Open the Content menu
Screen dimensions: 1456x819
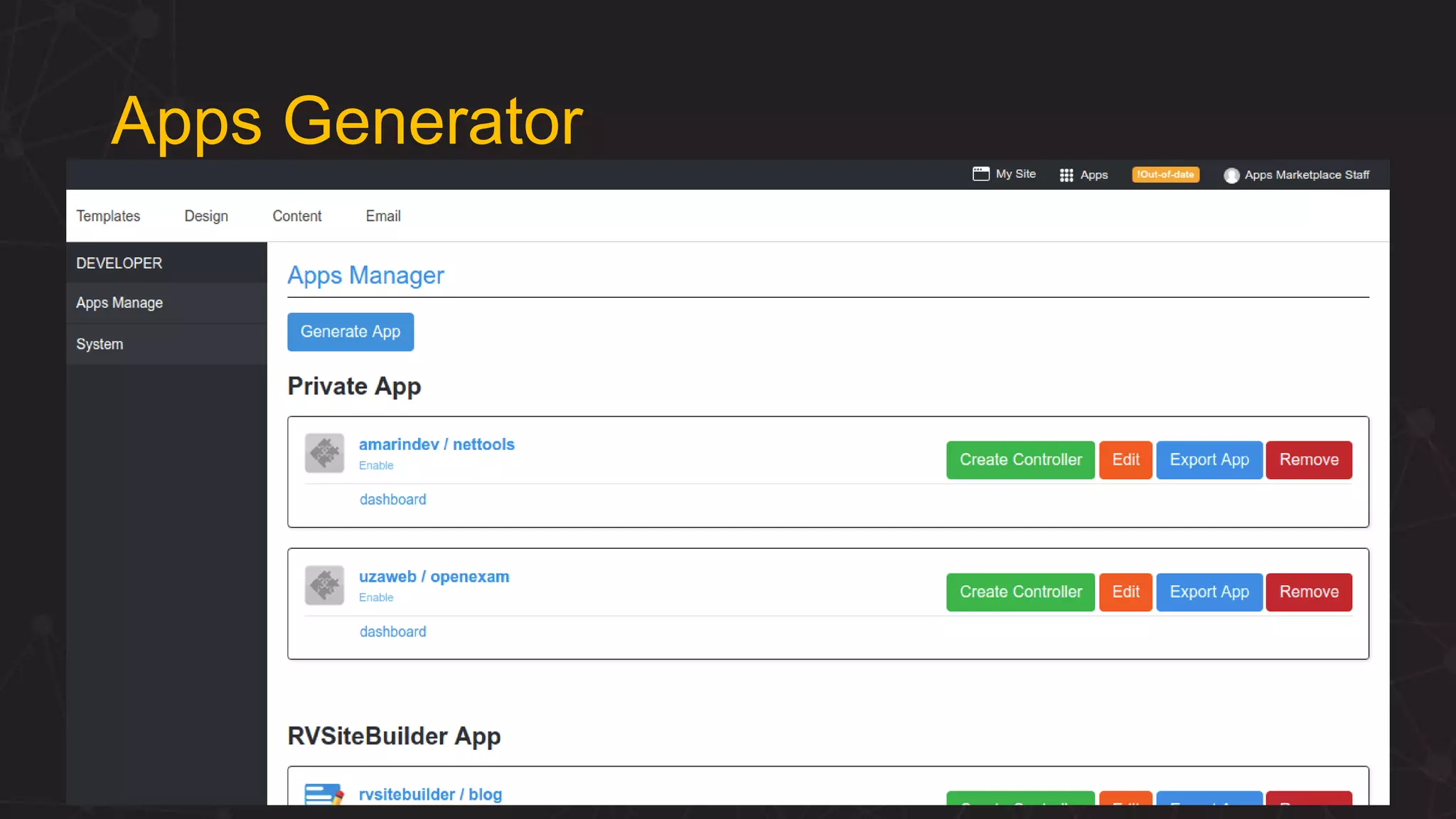(x=297, y=216)
